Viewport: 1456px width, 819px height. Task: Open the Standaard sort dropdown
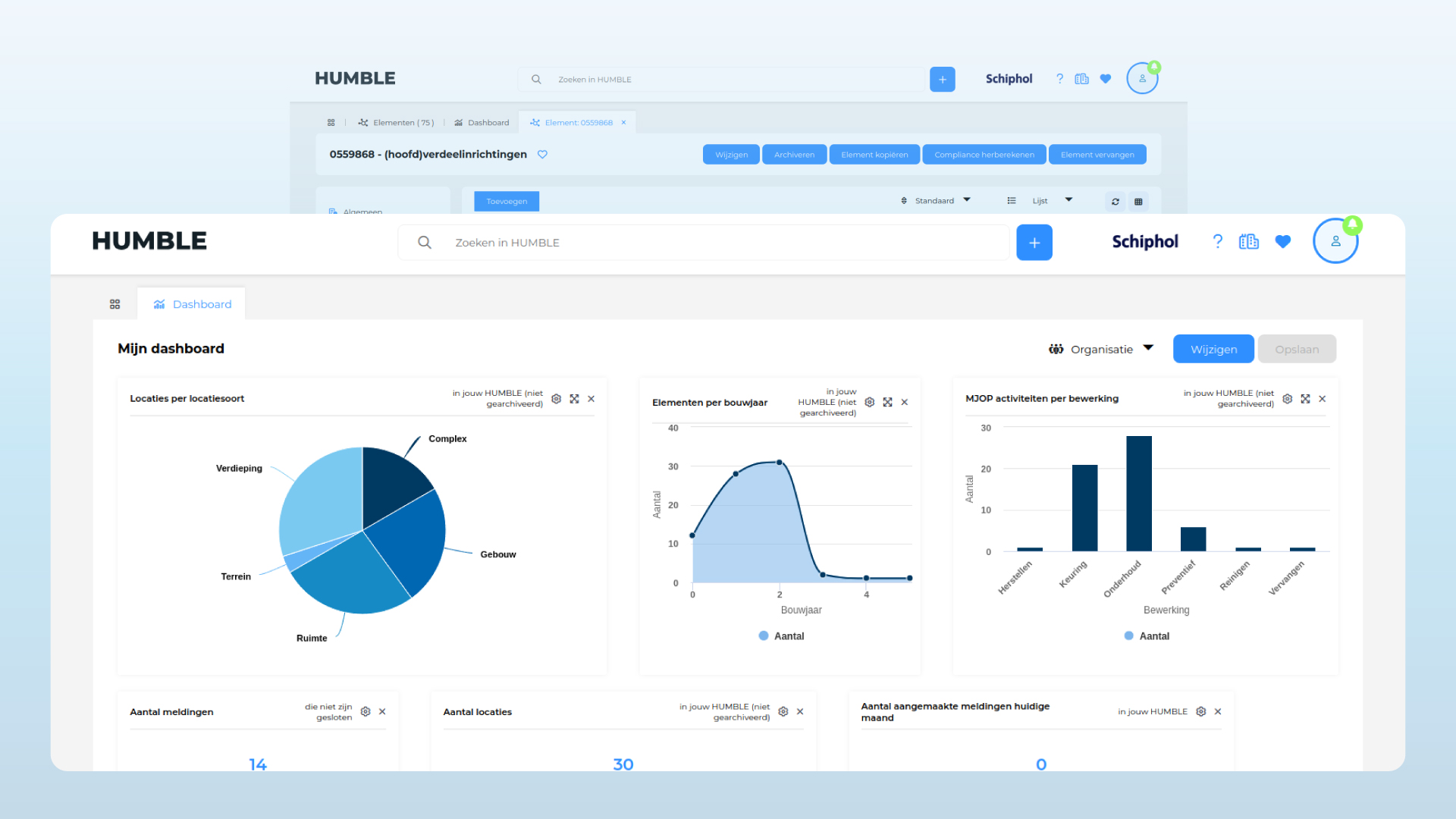[x=935, y=201]
